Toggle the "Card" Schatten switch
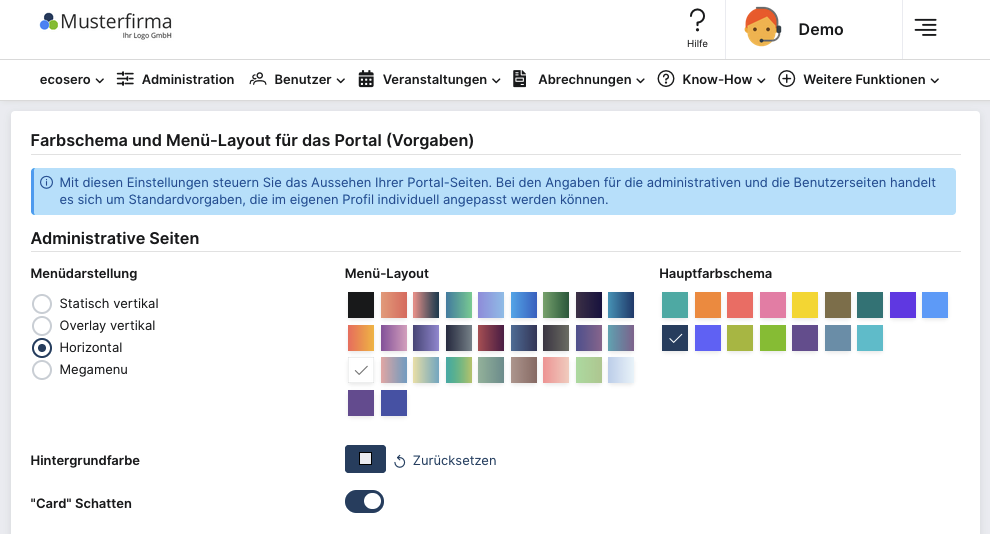990x534 pixels. 364,502
